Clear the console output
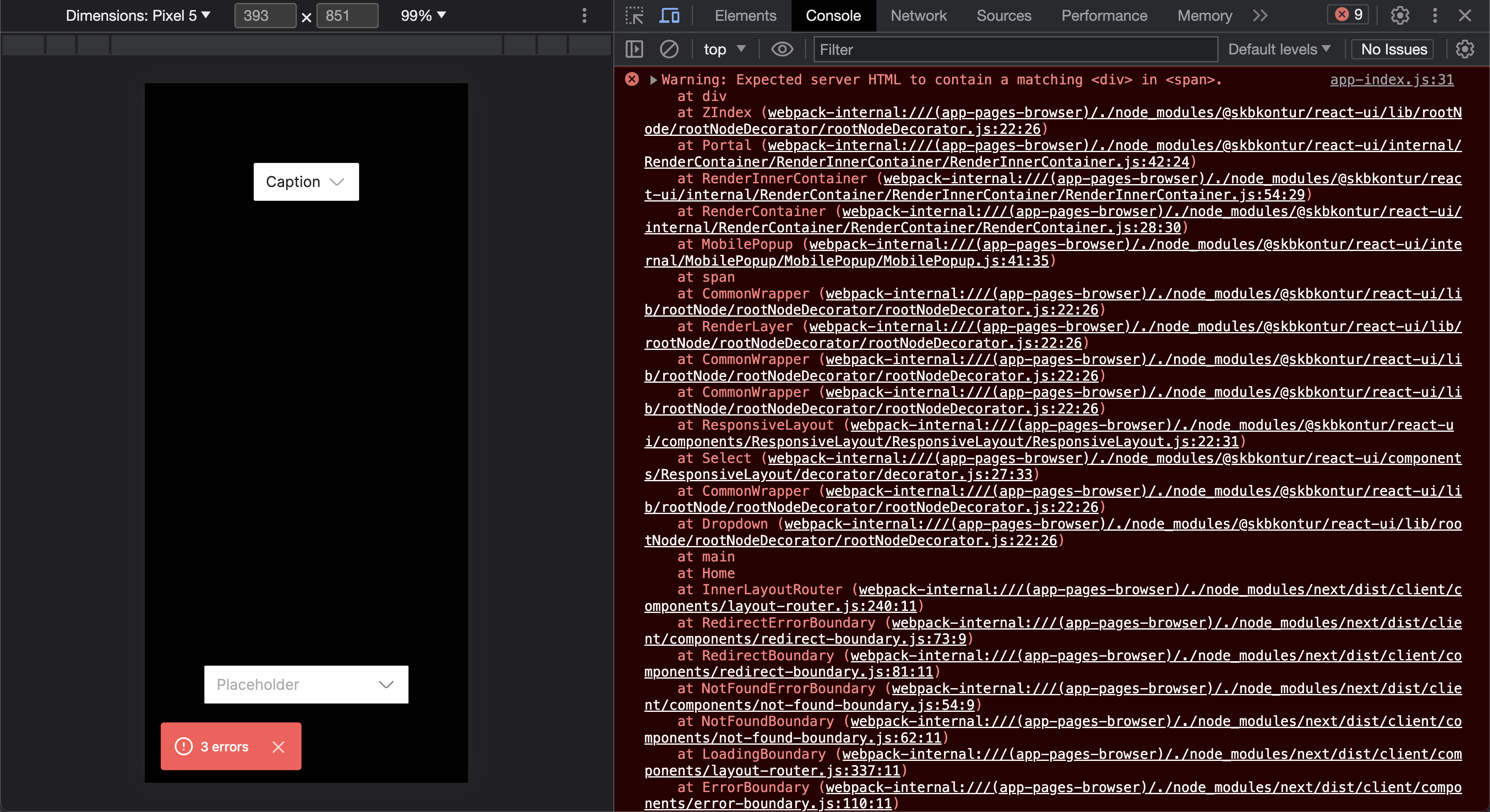 click(x=669, y=50)
